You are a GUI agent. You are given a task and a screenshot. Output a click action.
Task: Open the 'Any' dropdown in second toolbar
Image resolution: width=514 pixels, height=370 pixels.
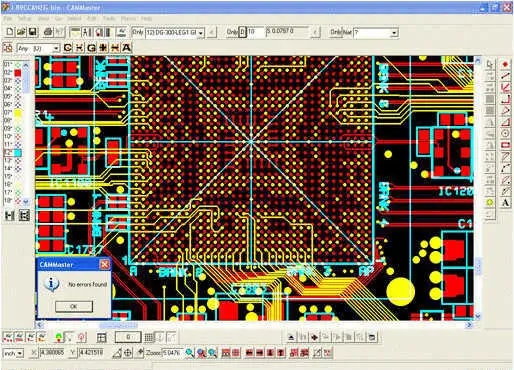[56, 49]
